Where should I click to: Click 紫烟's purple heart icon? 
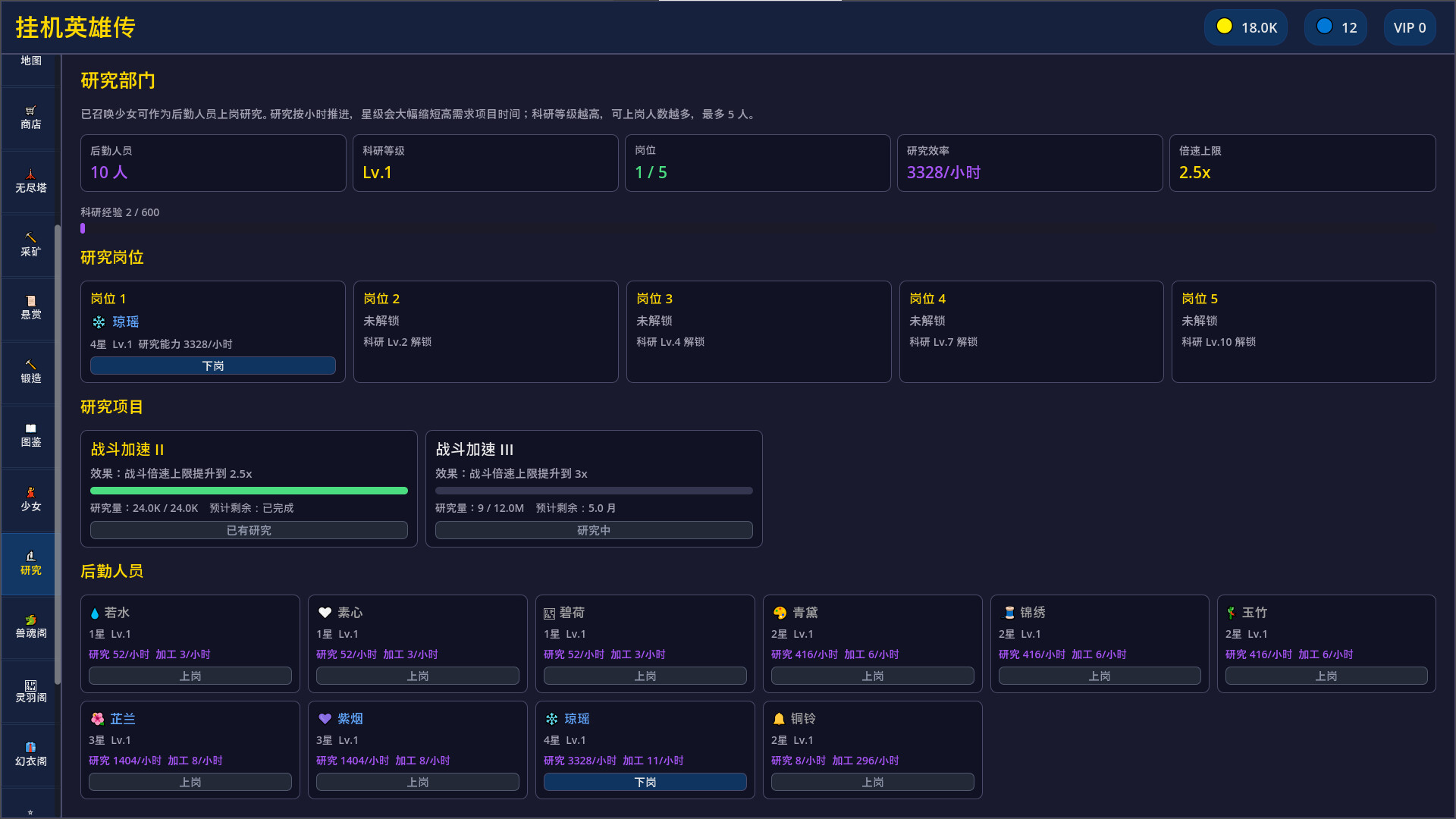325,719
